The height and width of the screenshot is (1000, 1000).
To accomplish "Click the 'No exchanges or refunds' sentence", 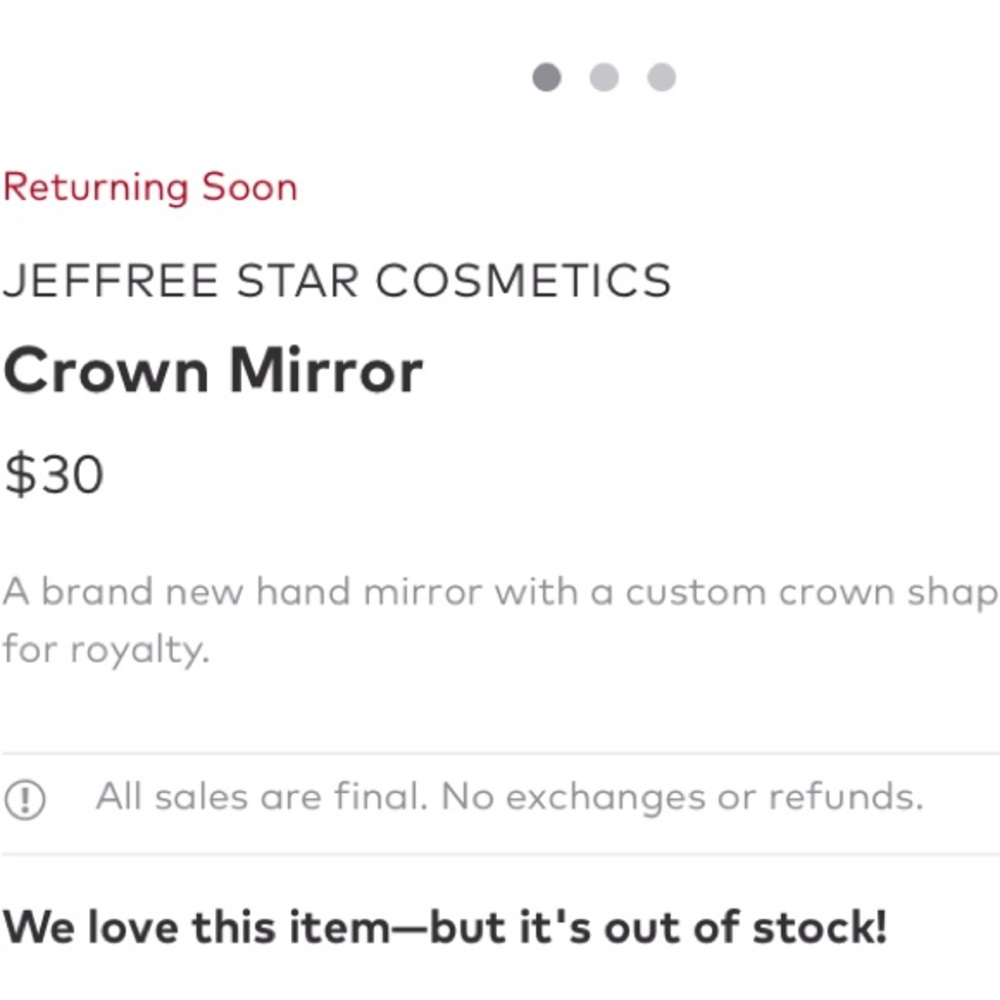I will [x=682, y=798].
